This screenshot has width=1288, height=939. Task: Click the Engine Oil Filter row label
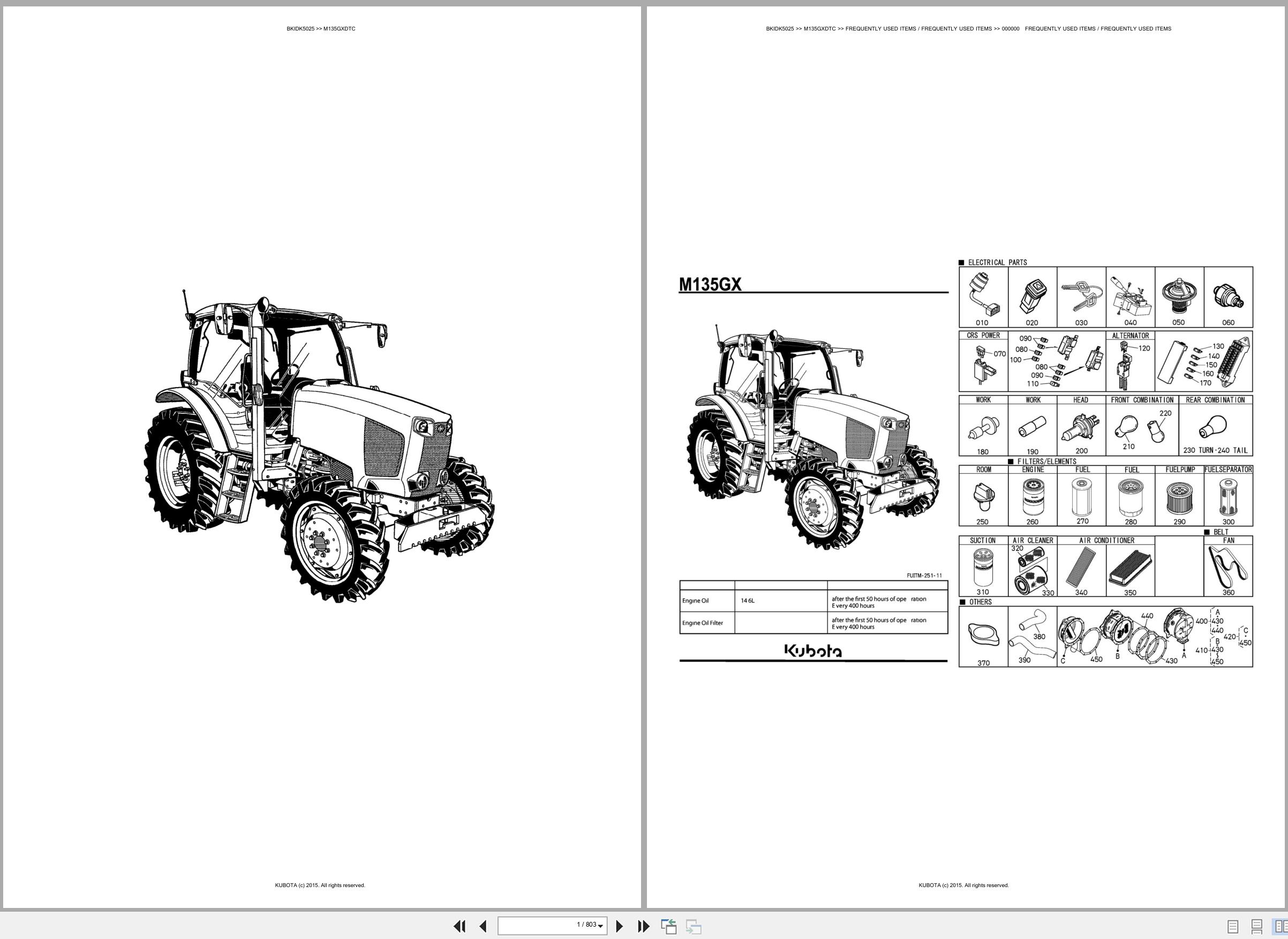coord(703,623)
